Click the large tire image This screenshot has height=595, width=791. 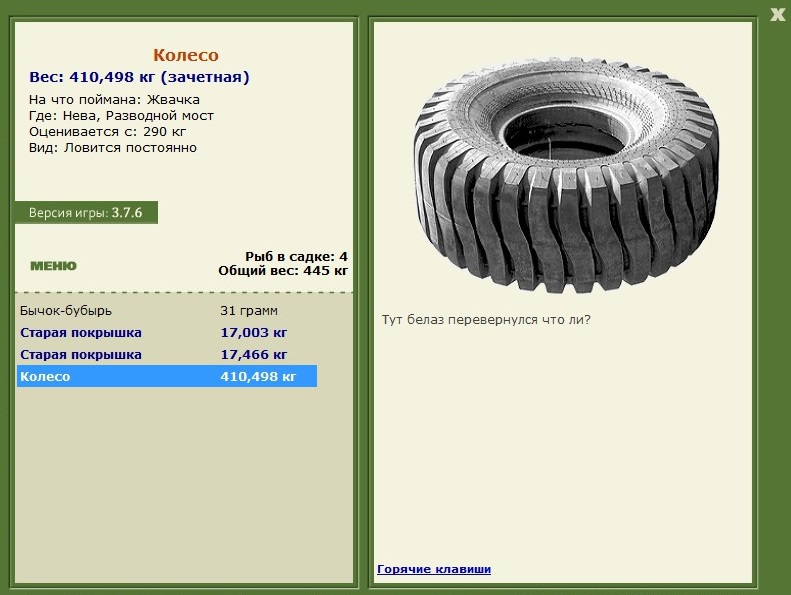(x=567, y=176)
